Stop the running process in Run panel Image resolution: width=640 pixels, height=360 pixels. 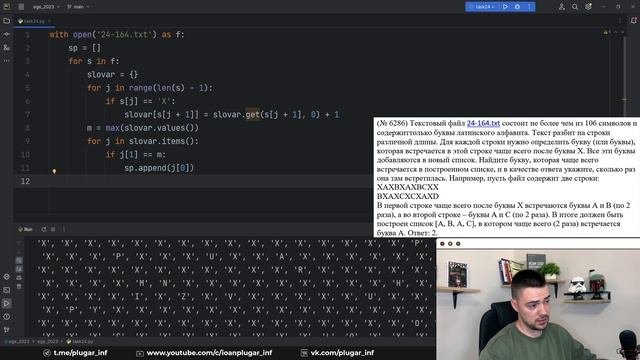53,229
